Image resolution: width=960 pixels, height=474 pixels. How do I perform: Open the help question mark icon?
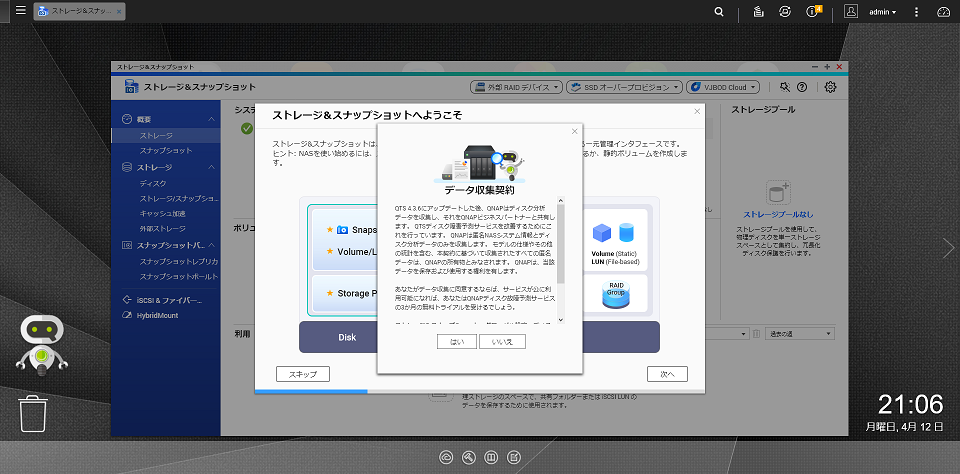[802, 87]
